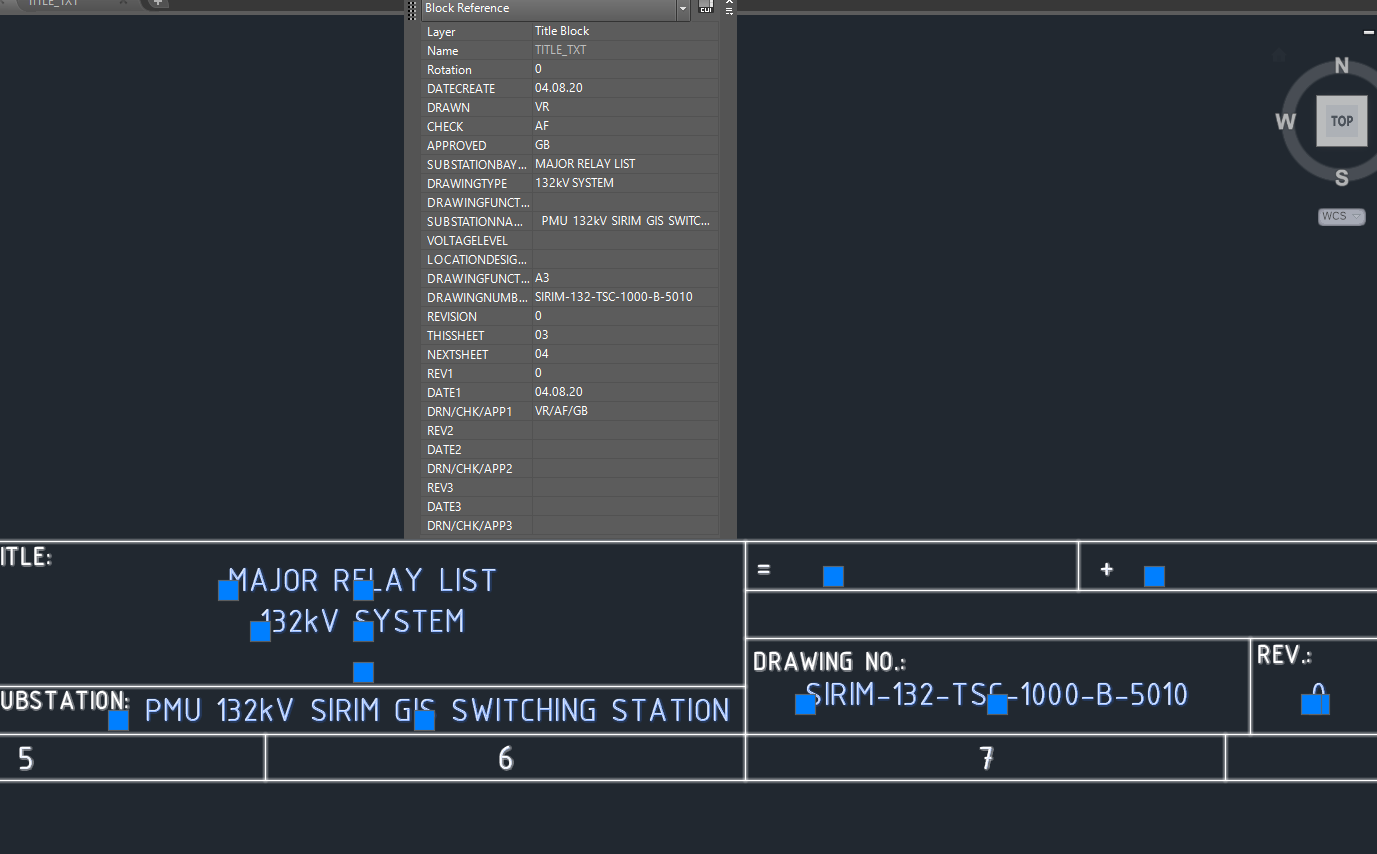1377x854 pixels.
Task: Add a new drawing tab with plus button
Action: click(x=158, y=3)
